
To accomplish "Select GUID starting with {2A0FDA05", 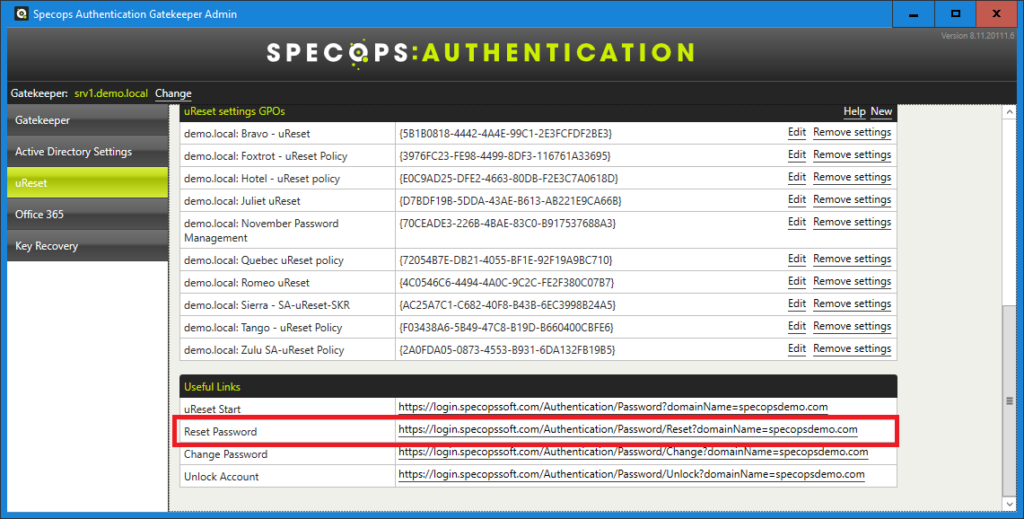I will (x=507, y=350).
